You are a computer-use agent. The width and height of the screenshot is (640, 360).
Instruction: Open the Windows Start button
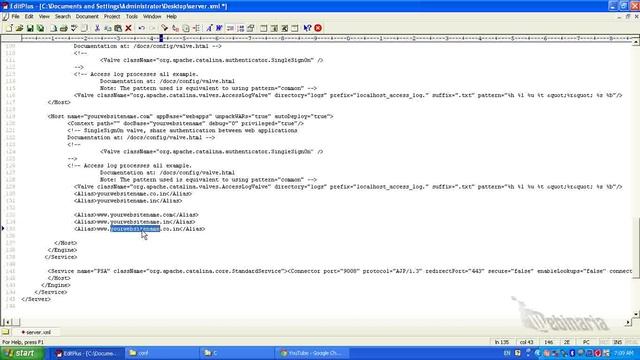point(21,353)
